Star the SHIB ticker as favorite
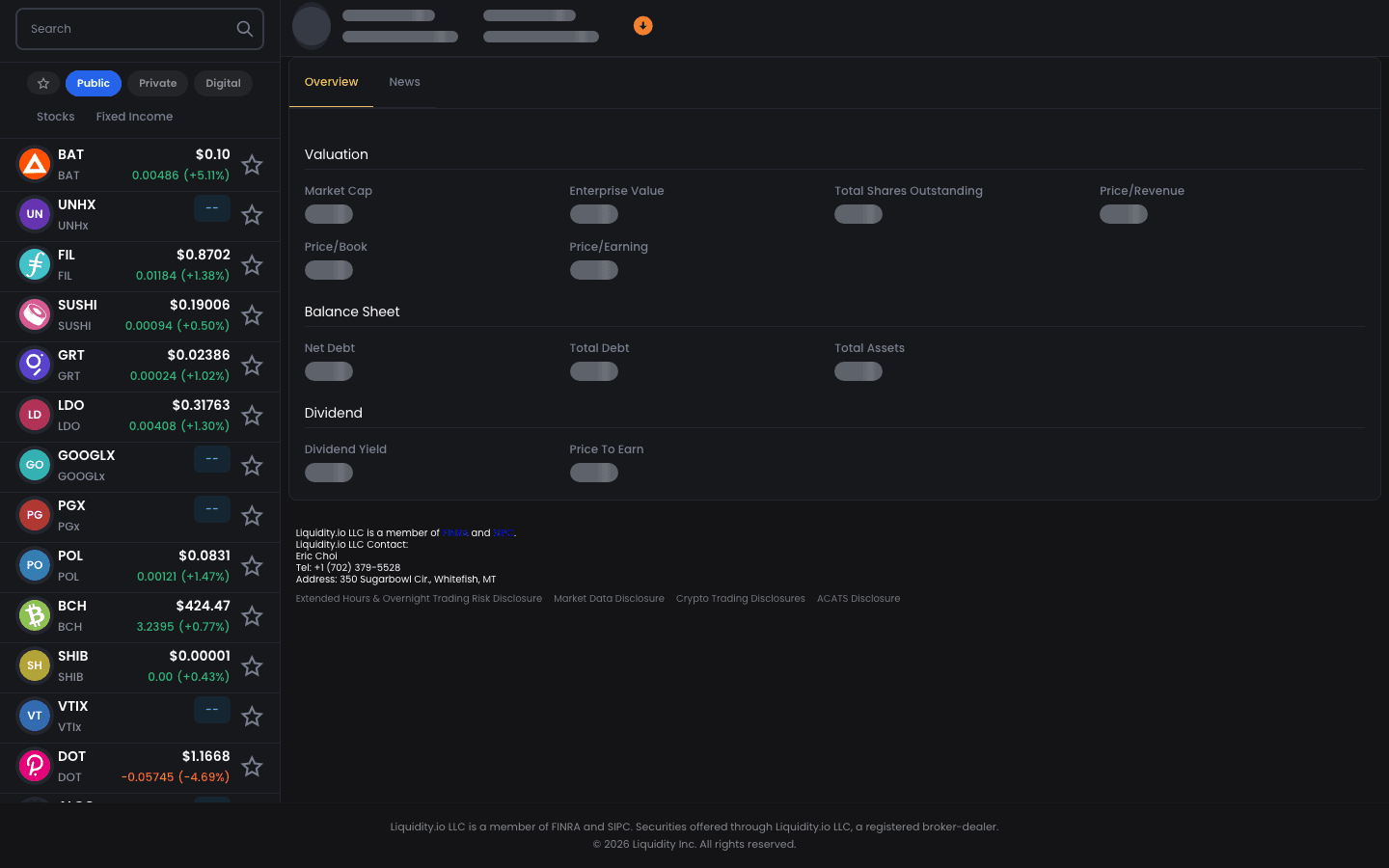The image size is (1389, 868). 252,666
